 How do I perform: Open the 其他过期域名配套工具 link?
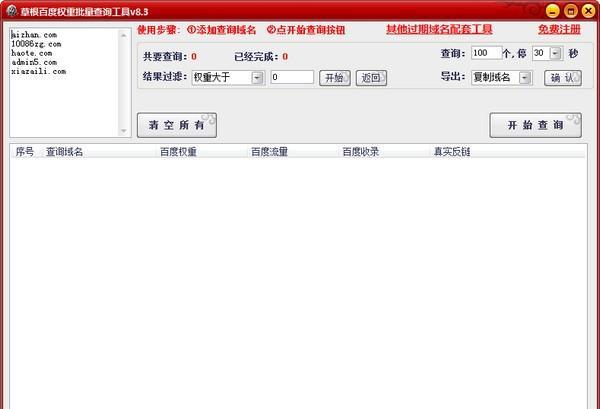click(x=439, y=29)
